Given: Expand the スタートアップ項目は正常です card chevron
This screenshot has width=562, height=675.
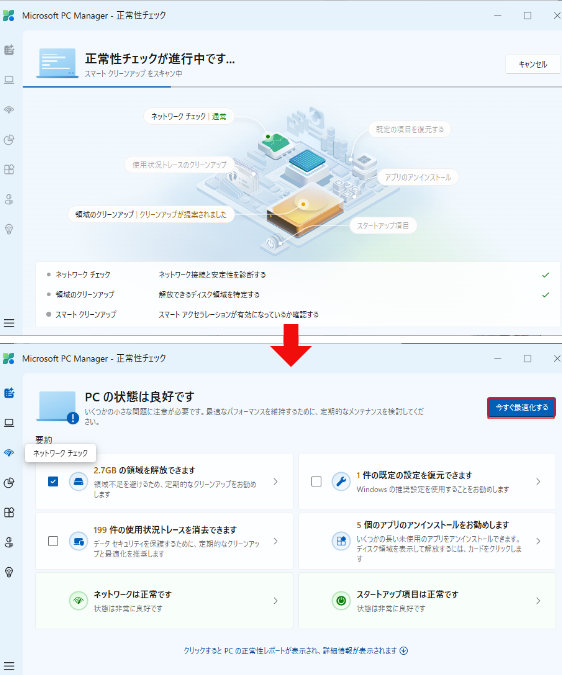Looking at the screenshot, I should pyautogui.click(x=538, y=601).
